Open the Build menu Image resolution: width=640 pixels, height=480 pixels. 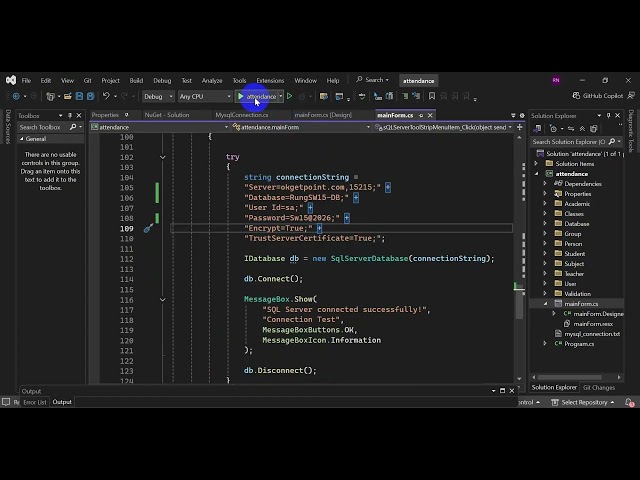click(x=136, y=80)
